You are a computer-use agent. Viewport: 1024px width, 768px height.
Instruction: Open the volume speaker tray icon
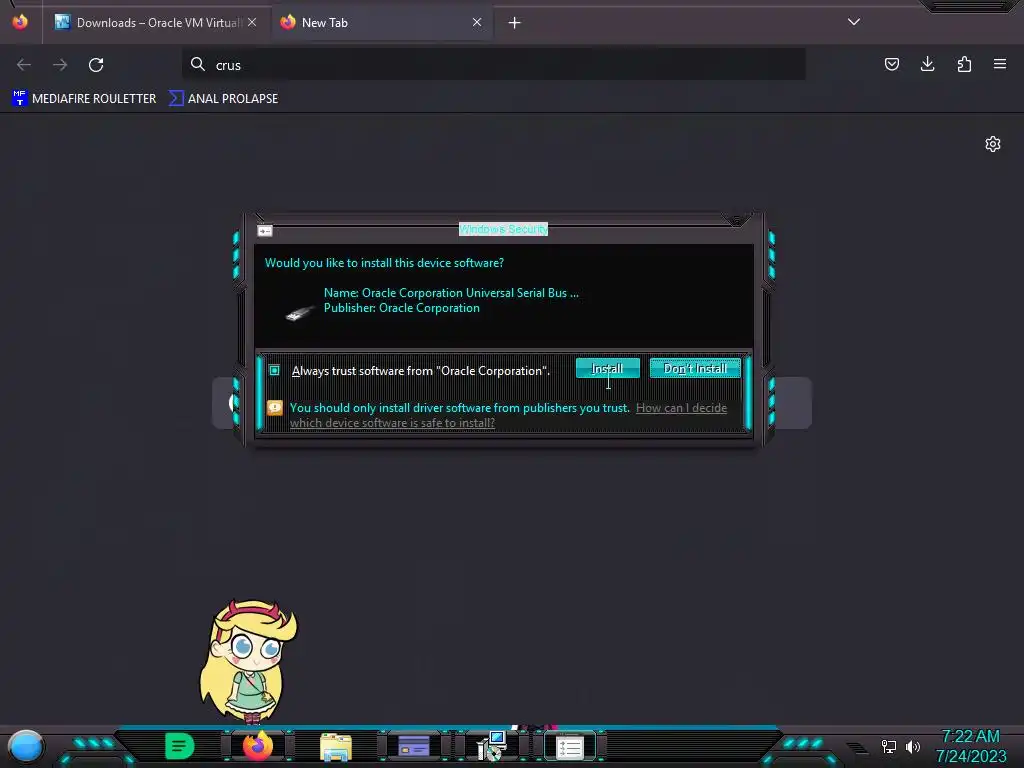coord(913,746)
